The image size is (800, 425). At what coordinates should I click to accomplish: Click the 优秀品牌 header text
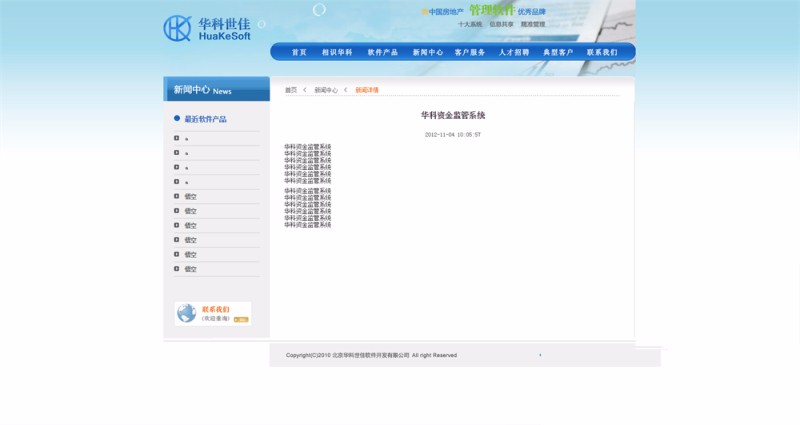pos(532,12)
